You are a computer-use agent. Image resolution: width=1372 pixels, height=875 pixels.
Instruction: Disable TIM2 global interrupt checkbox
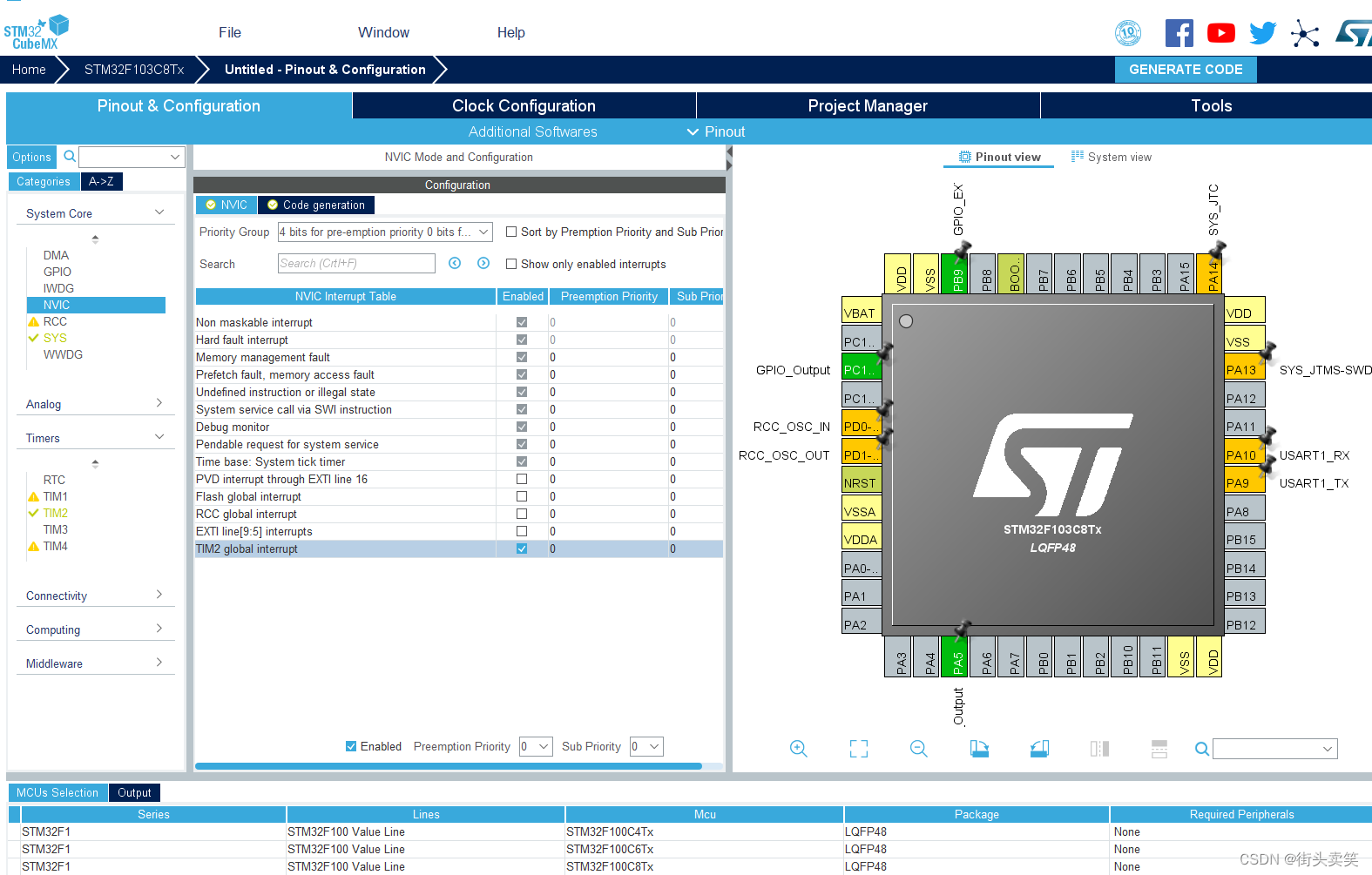click(522, 549)
